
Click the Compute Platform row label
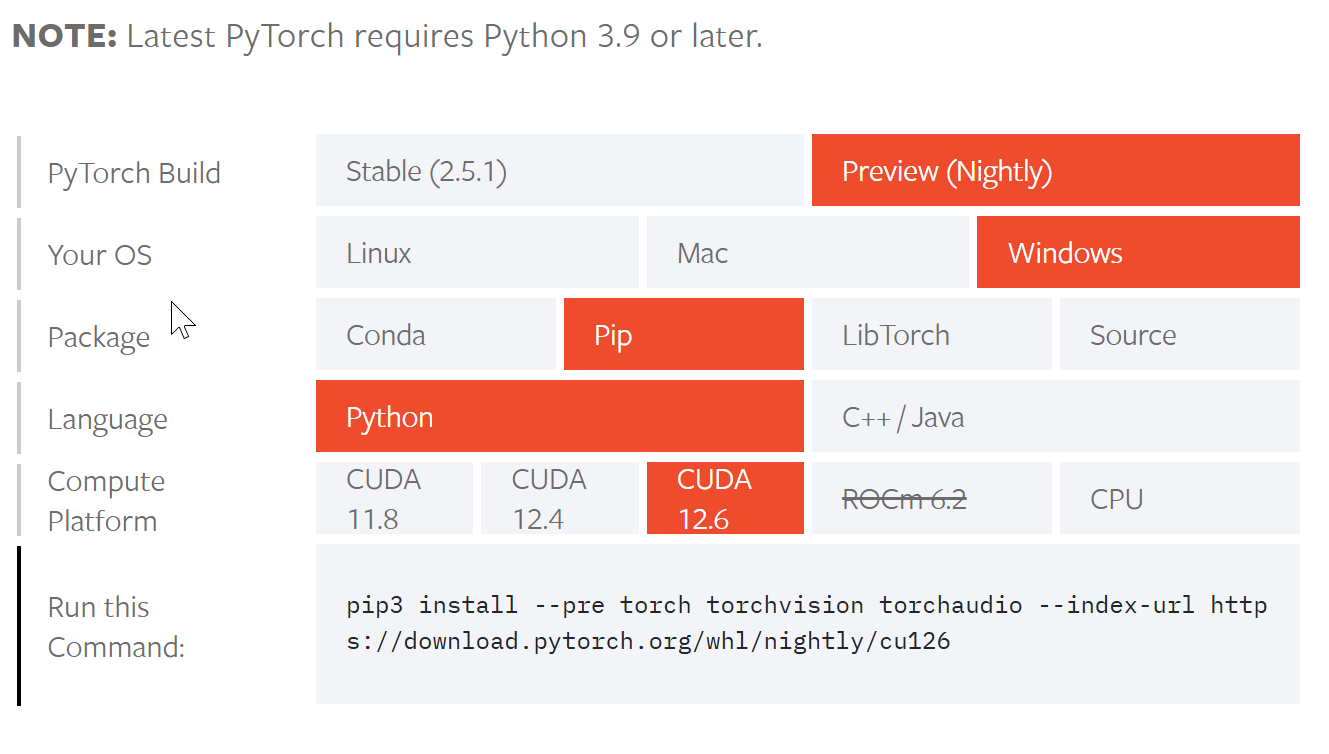click(106, 501)
